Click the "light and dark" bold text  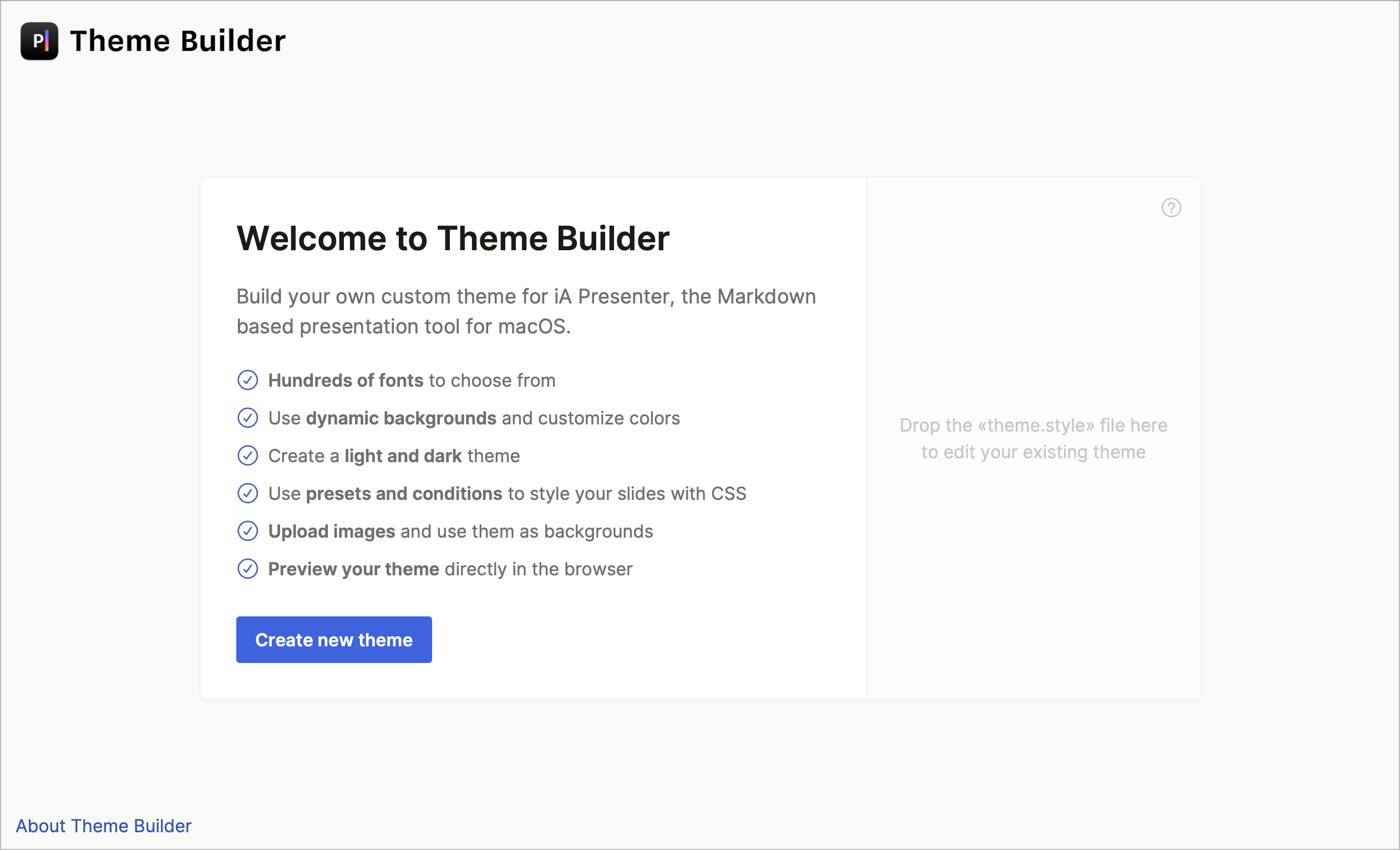403,455
